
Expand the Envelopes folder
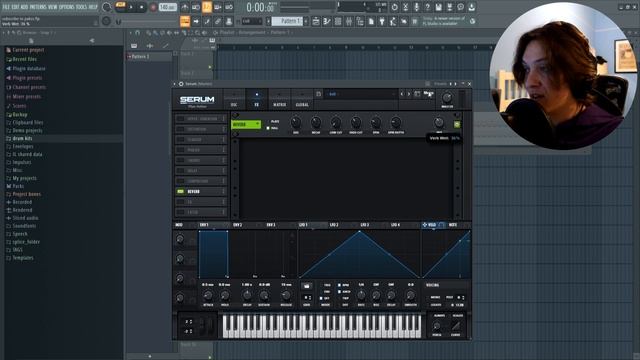click(22, 147)
